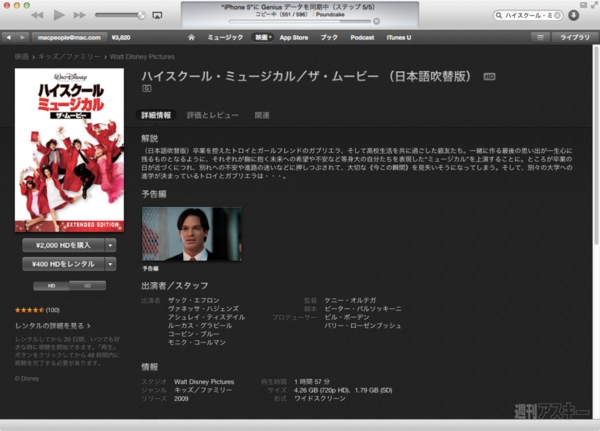Expand the purchase button dropdown arrow

pyautogui.click(x=110, y=245)
